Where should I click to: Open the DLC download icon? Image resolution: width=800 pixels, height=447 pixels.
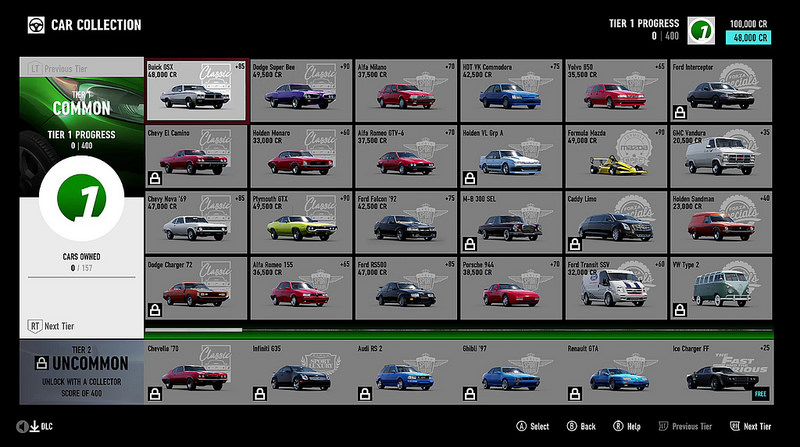[x=35, y=427]
